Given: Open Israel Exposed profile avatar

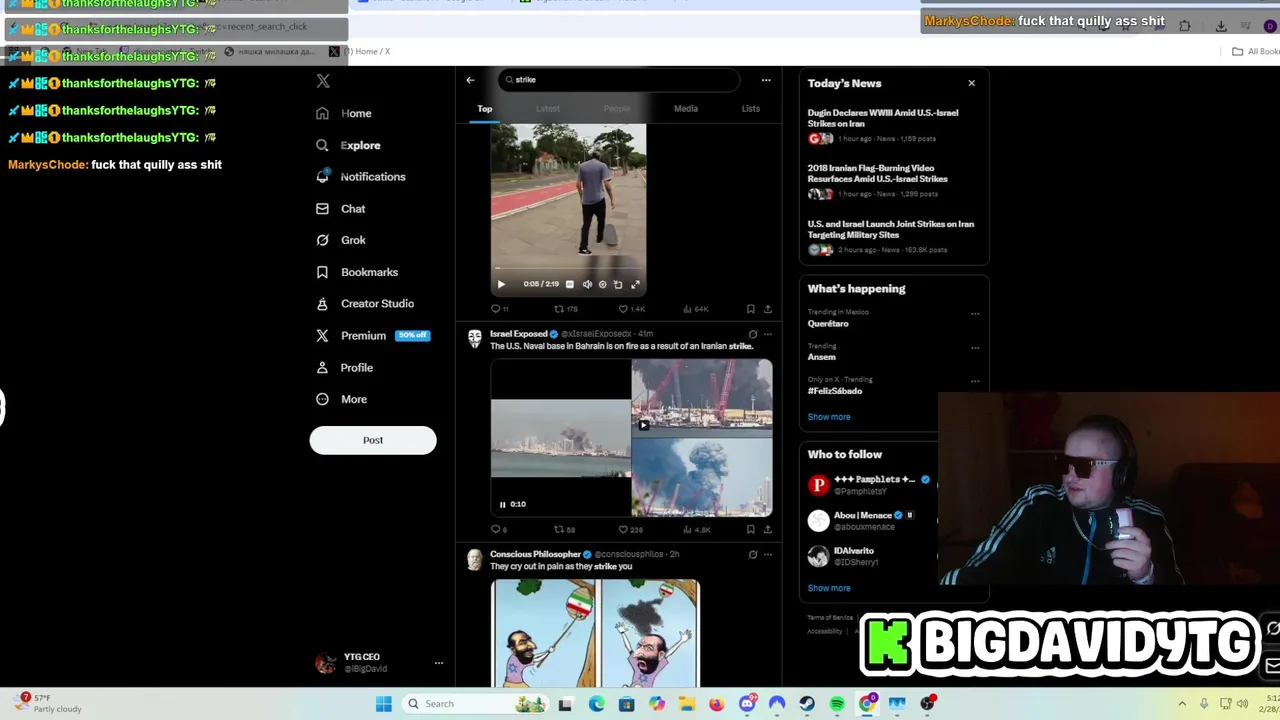Looking at the screenshot, I should coord(474,338).
